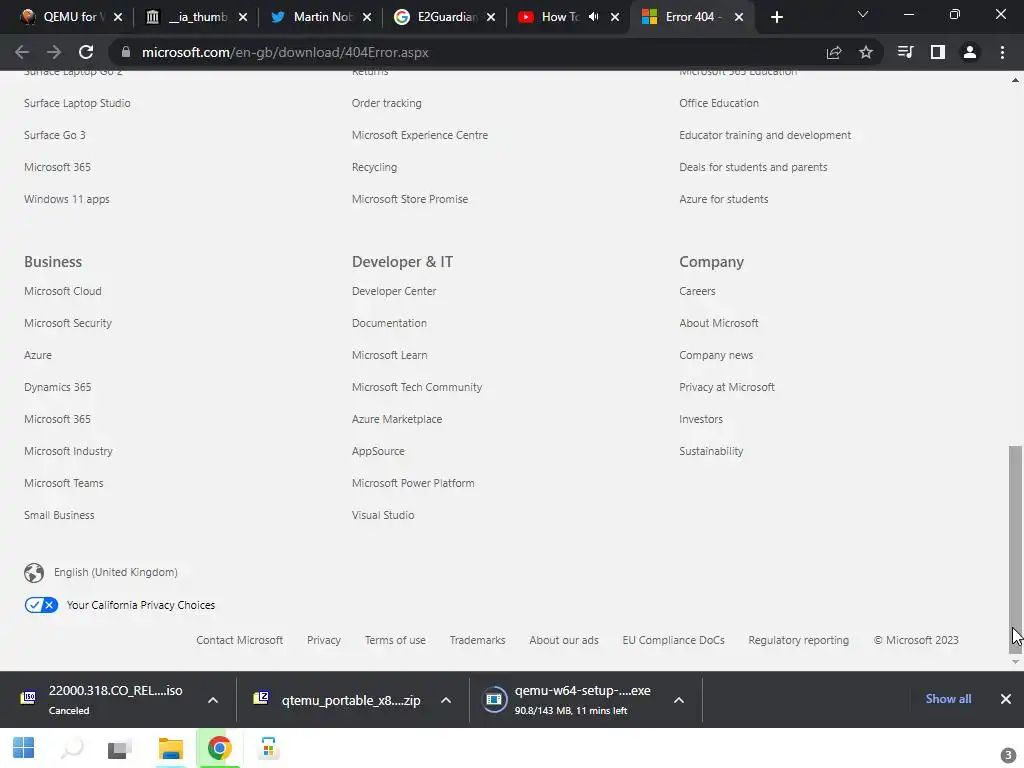Click scrollbar down arrow
This screenshot has width=1024, height=768.
1015,662
